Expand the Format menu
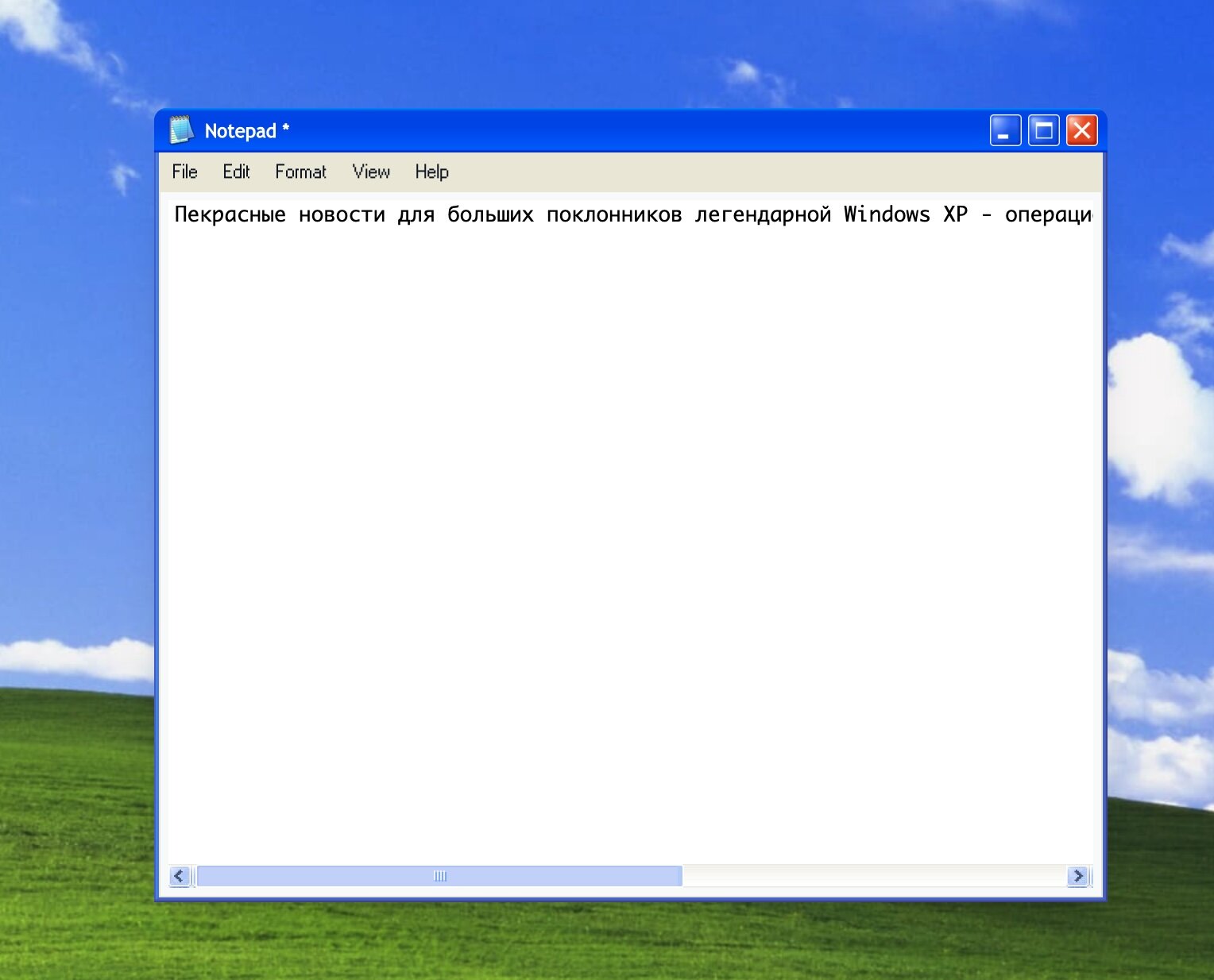 (300, 172)
